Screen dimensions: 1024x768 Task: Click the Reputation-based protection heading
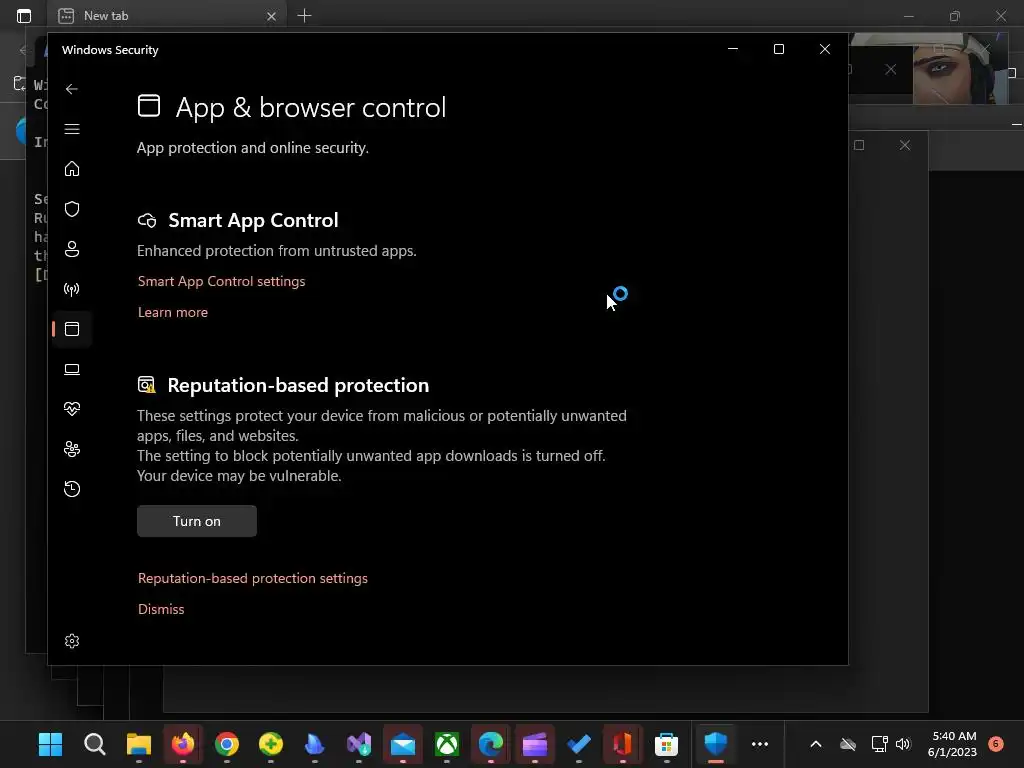(298, 385)
